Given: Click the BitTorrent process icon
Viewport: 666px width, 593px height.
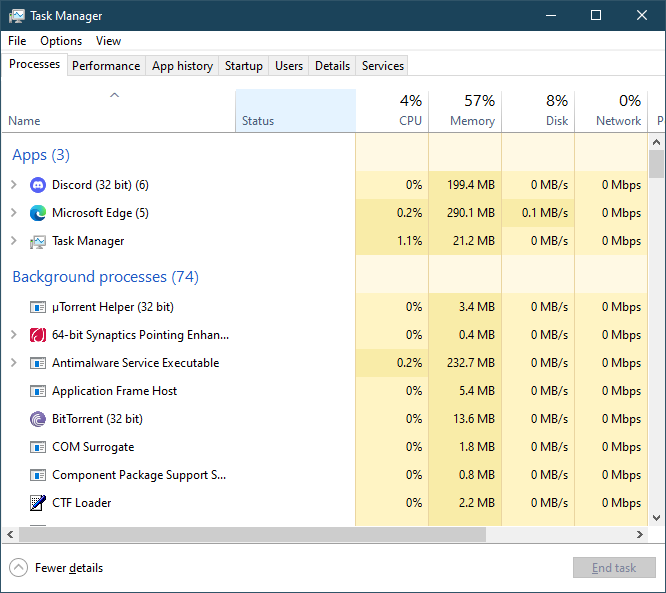Looking at the screenshot, I should click(x=38, y=419).
